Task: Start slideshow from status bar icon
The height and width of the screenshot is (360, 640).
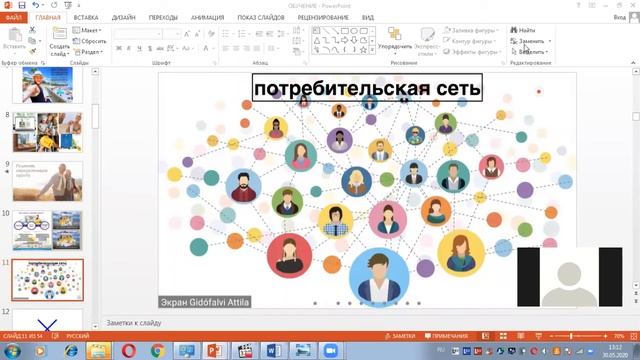Action: tap(539, 336)
